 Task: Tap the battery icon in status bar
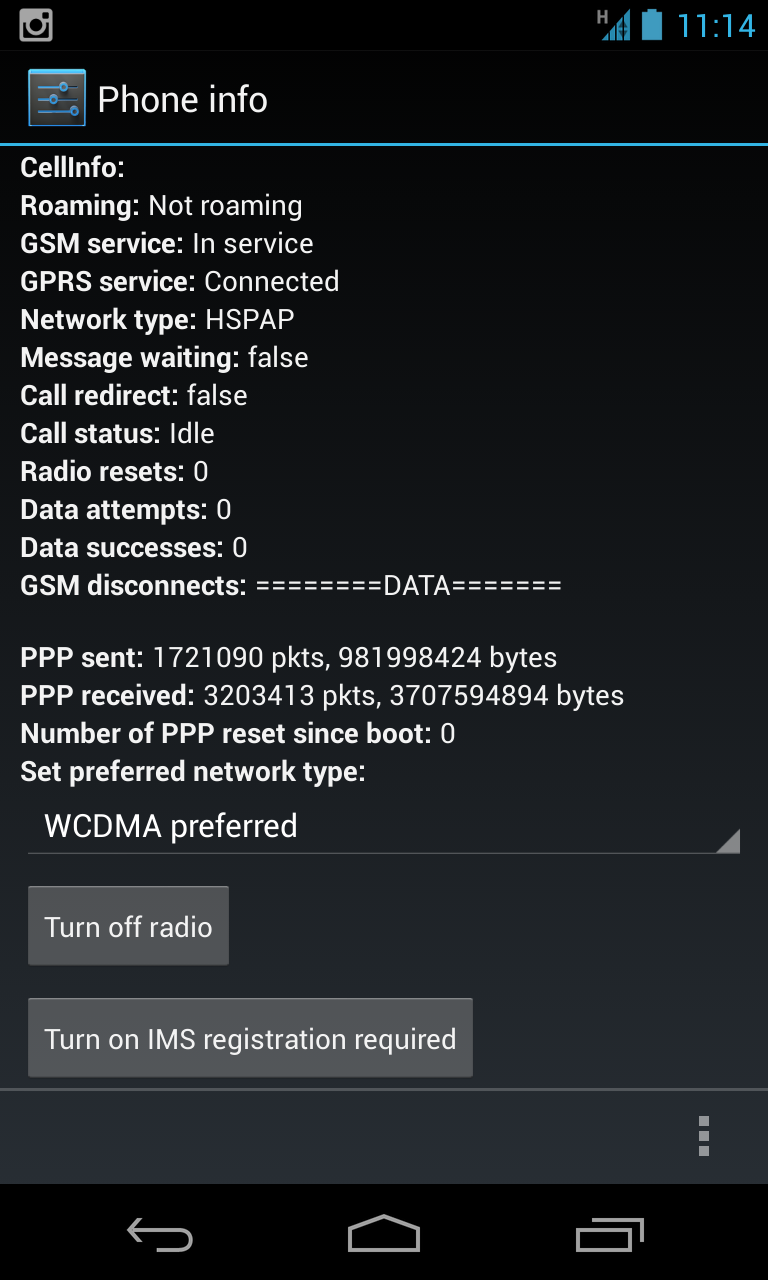coord(652,24)
